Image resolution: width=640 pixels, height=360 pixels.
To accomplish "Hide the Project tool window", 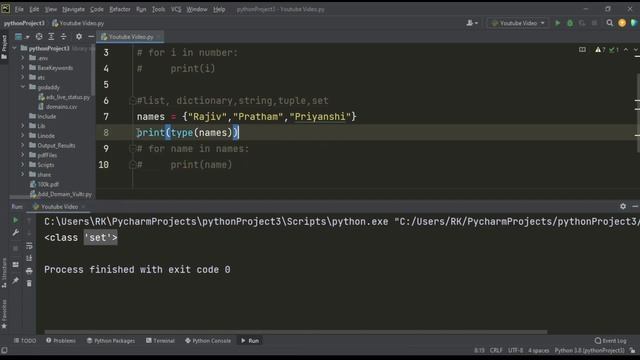I will pyautogui.click(x=91, y=37).
